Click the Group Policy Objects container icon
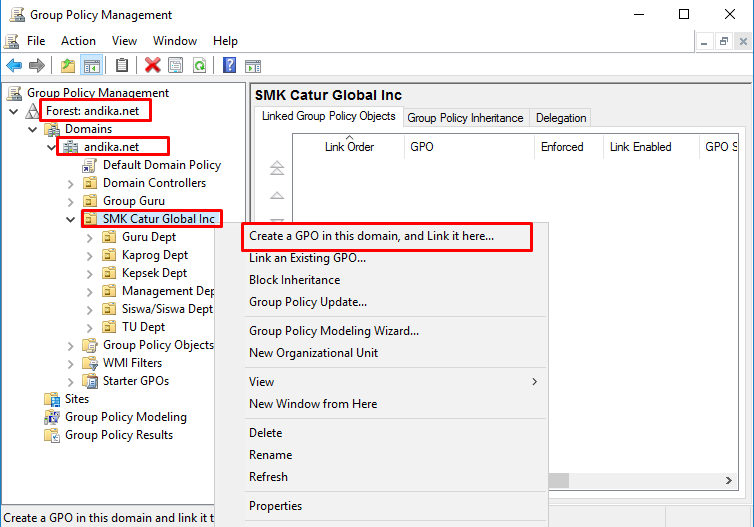Viewport: 754px width, 527px height. click(x=89, y=345)
